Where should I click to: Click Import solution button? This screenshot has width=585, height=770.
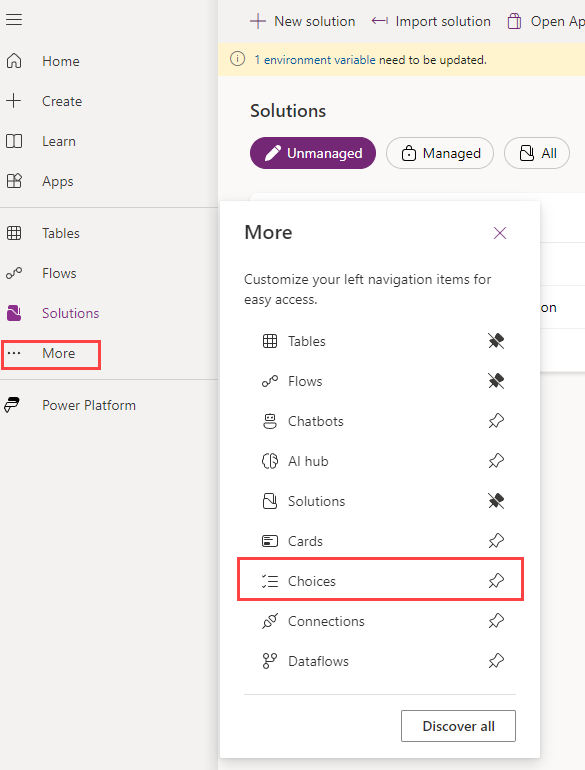click(x=431, y=21)
